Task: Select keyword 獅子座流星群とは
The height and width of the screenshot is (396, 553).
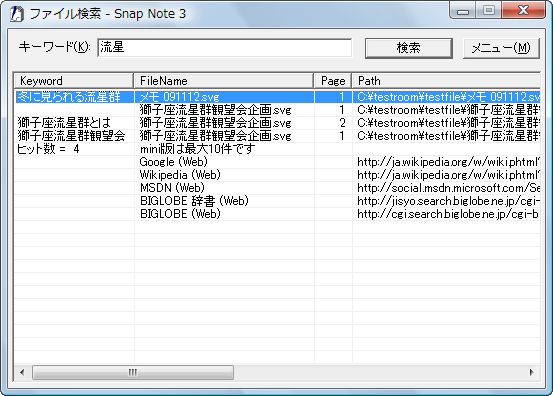Action: click(65, 123)
